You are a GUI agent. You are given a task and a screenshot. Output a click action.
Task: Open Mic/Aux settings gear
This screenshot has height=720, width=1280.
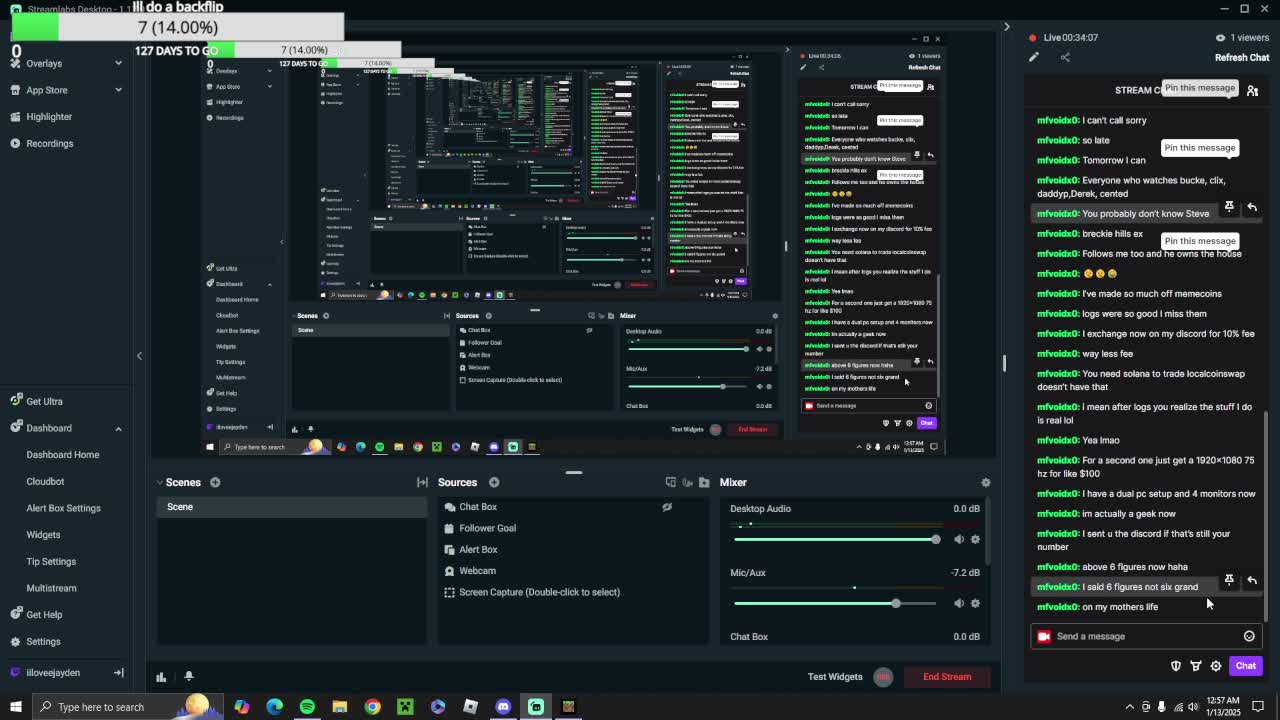976,603
